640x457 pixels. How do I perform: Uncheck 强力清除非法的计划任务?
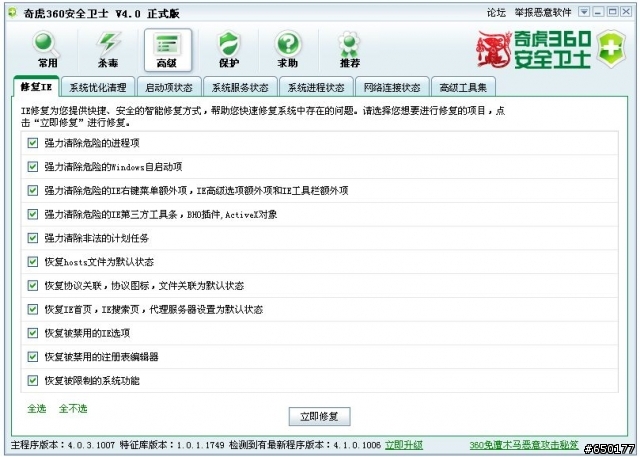point(33,238)
